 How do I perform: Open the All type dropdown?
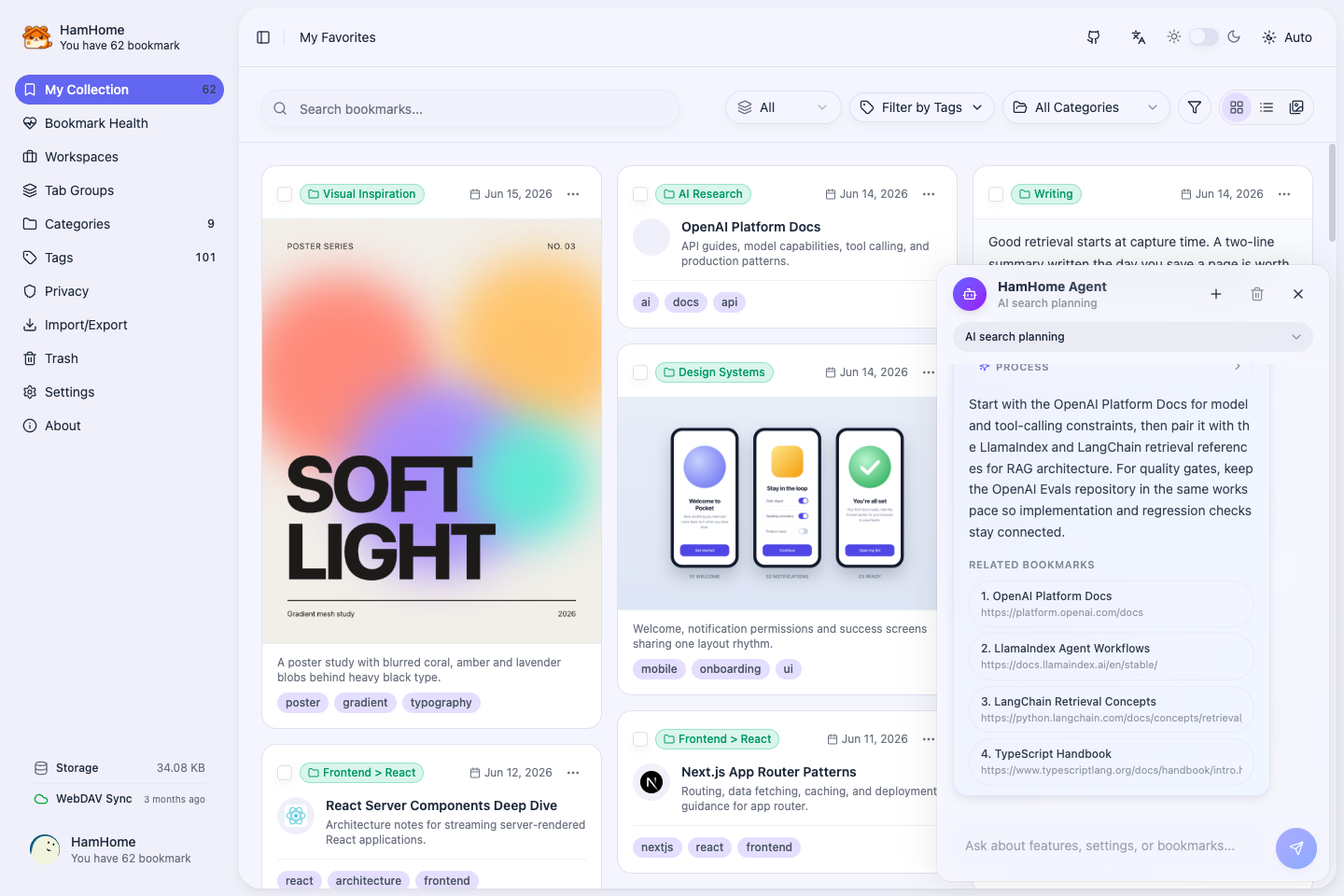tap(783, 107)
